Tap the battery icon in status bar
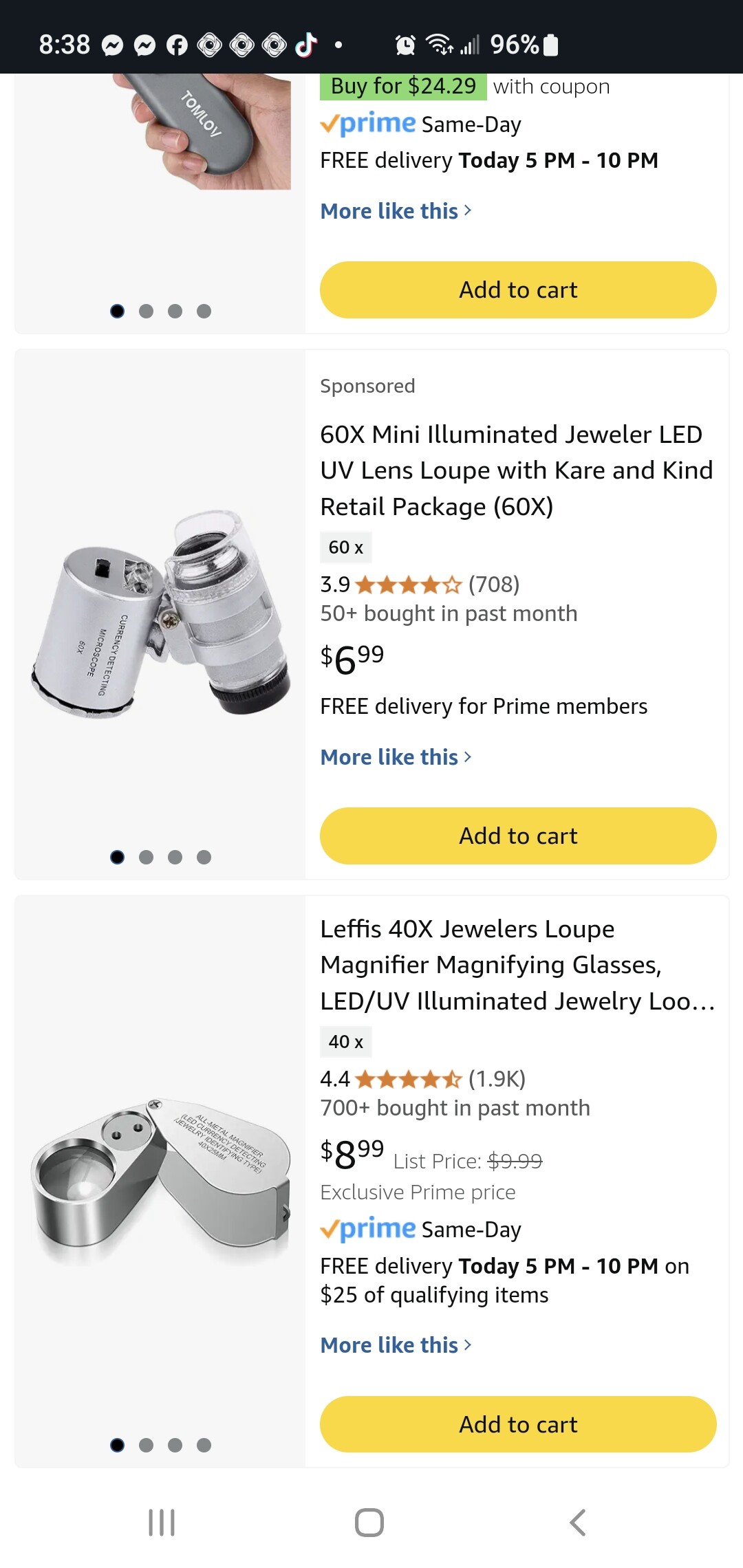This screenshot has width=743, height=1568. coord(550,45)
